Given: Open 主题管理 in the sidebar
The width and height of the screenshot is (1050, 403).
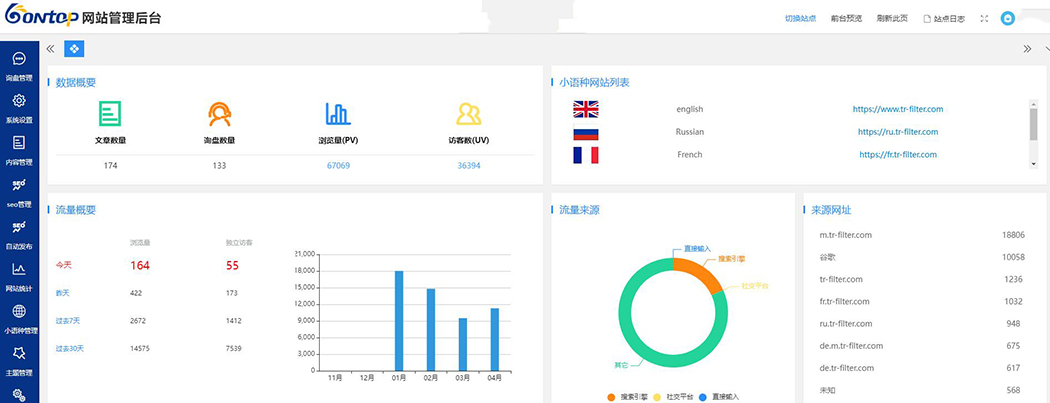Looking at the screenshot, I should click(19, 359).
